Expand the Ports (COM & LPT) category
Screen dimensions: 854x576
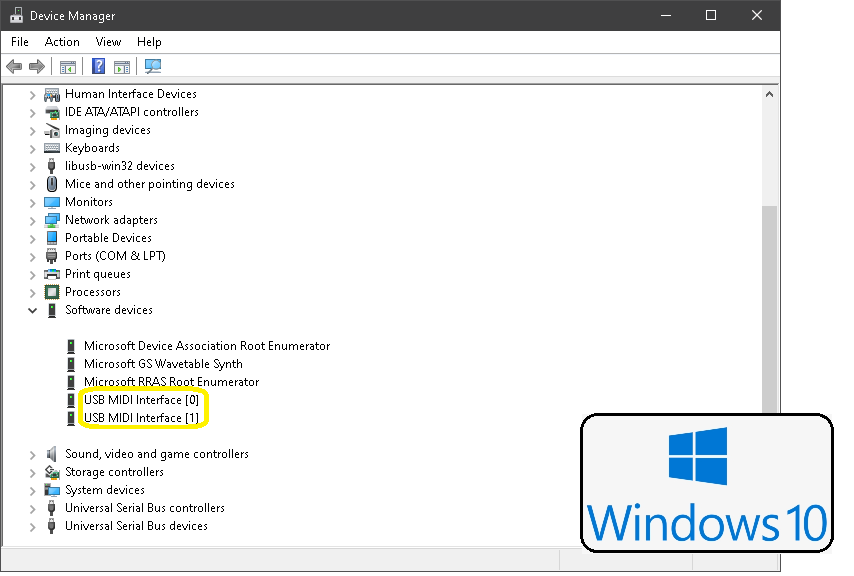click(x=33, y=256)
